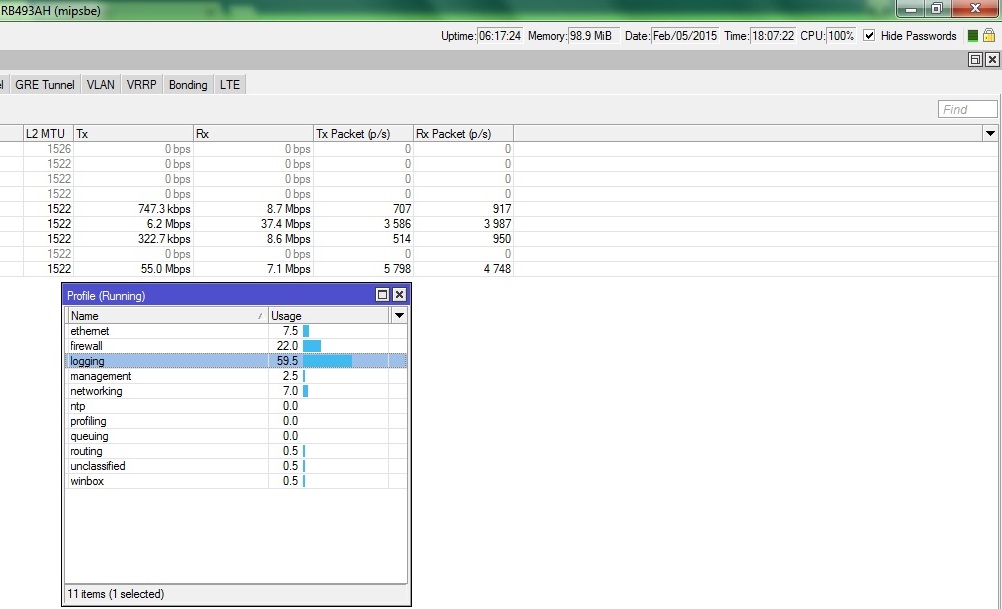Sort Profile list by Usage header
The height and width of the screenshot is (609, 1002).
click(x=328, y=316)
